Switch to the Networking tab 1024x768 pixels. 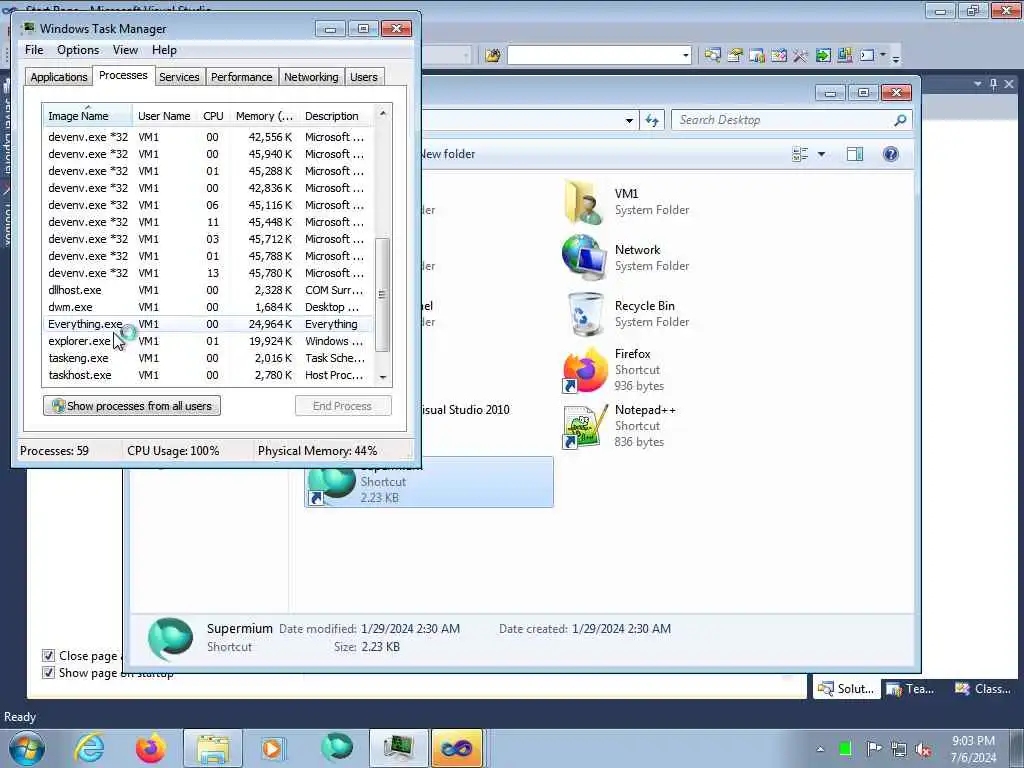tap(312, 77)
